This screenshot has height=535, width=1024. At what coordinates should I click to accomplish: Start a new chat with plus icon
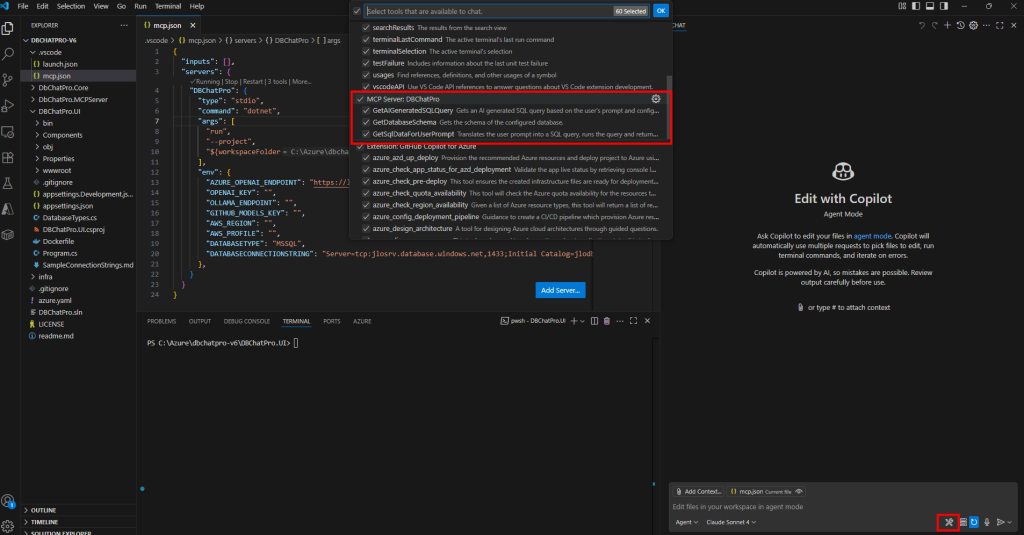click(x=948, y=25)
